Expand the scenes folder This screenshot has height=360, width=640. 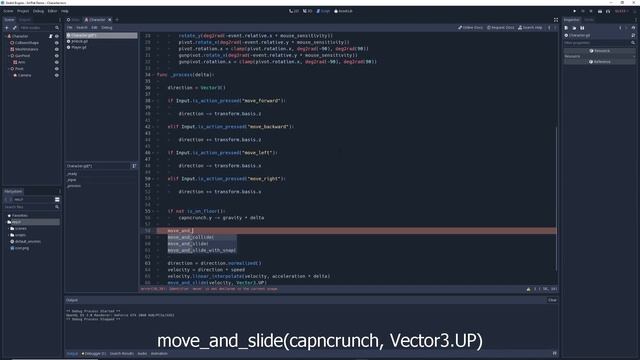(9, 229)
